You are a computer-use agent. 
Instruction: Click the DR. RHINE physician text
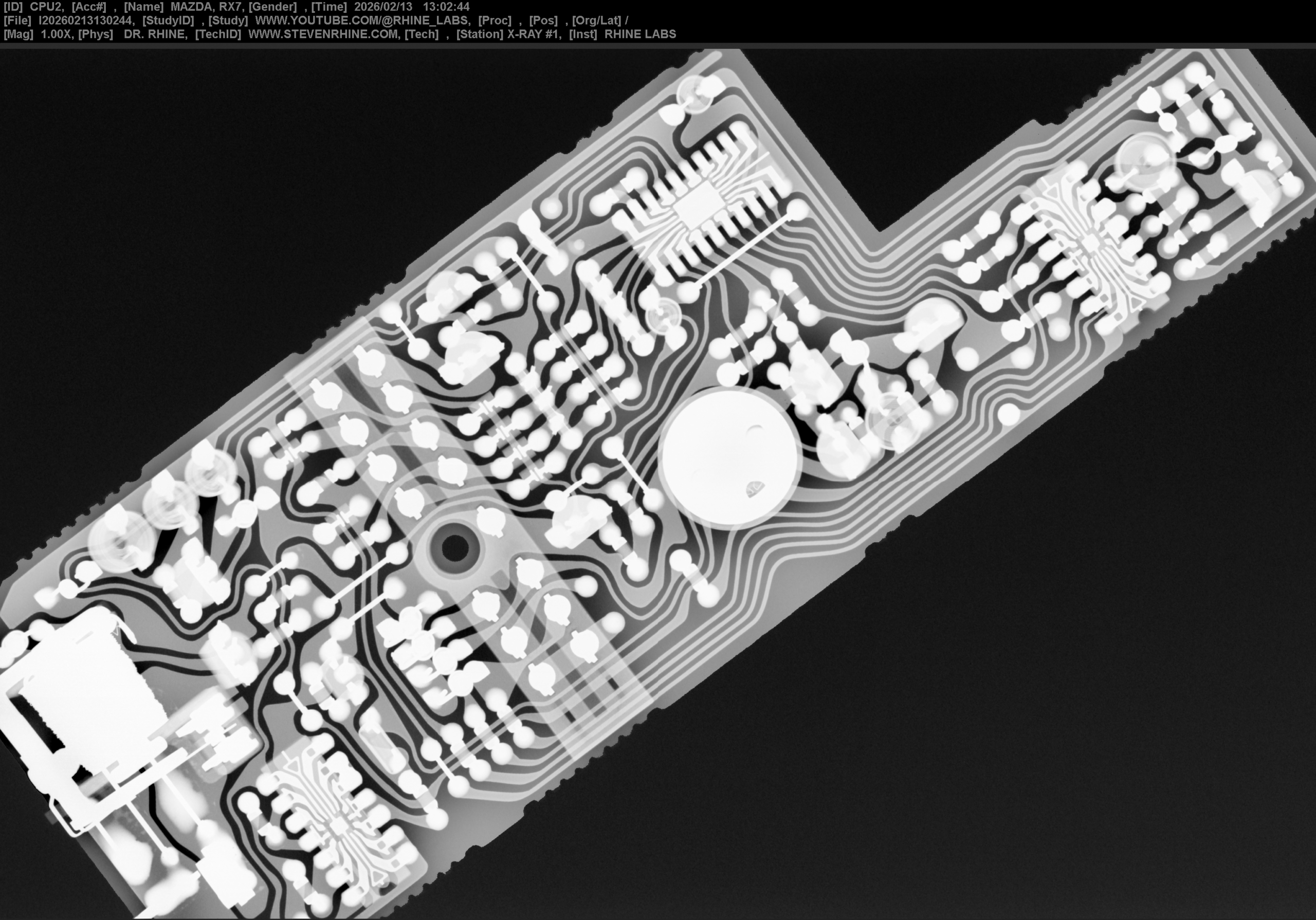coord(155,34)
